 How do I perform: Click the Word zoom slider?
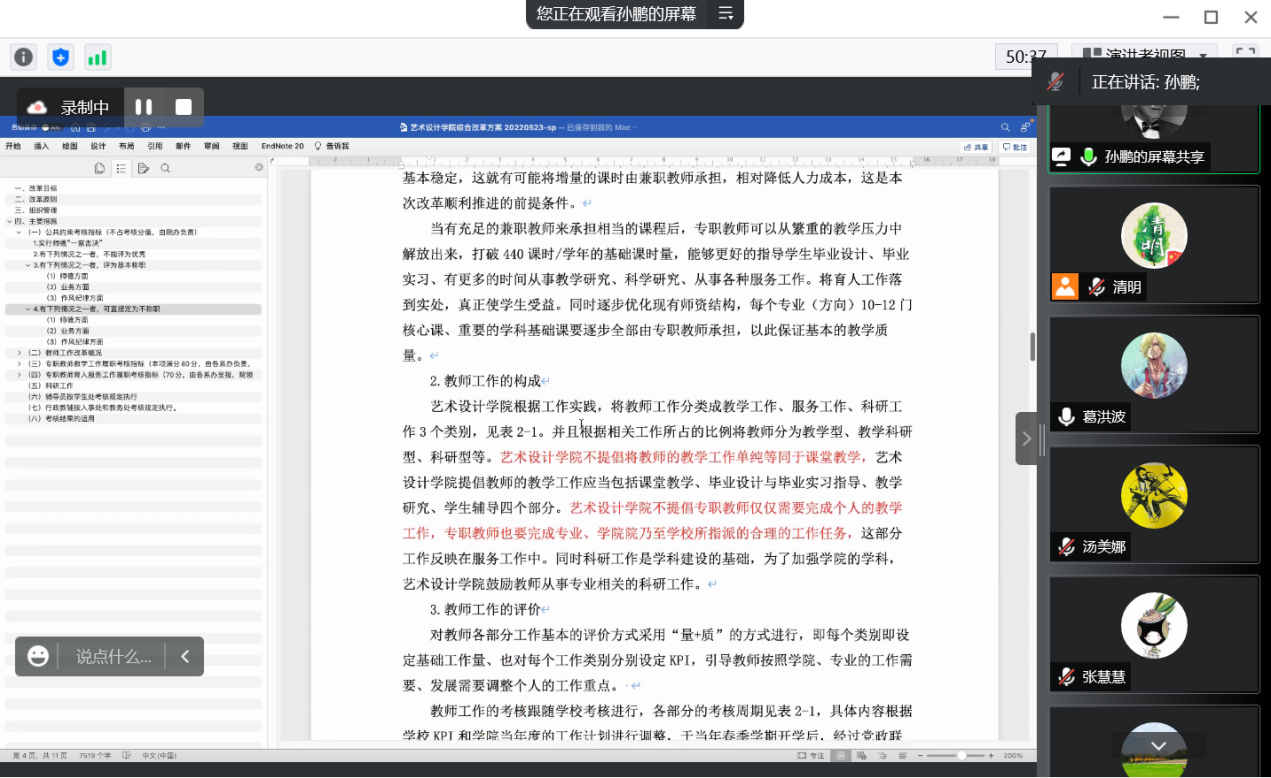coord(960,755)
